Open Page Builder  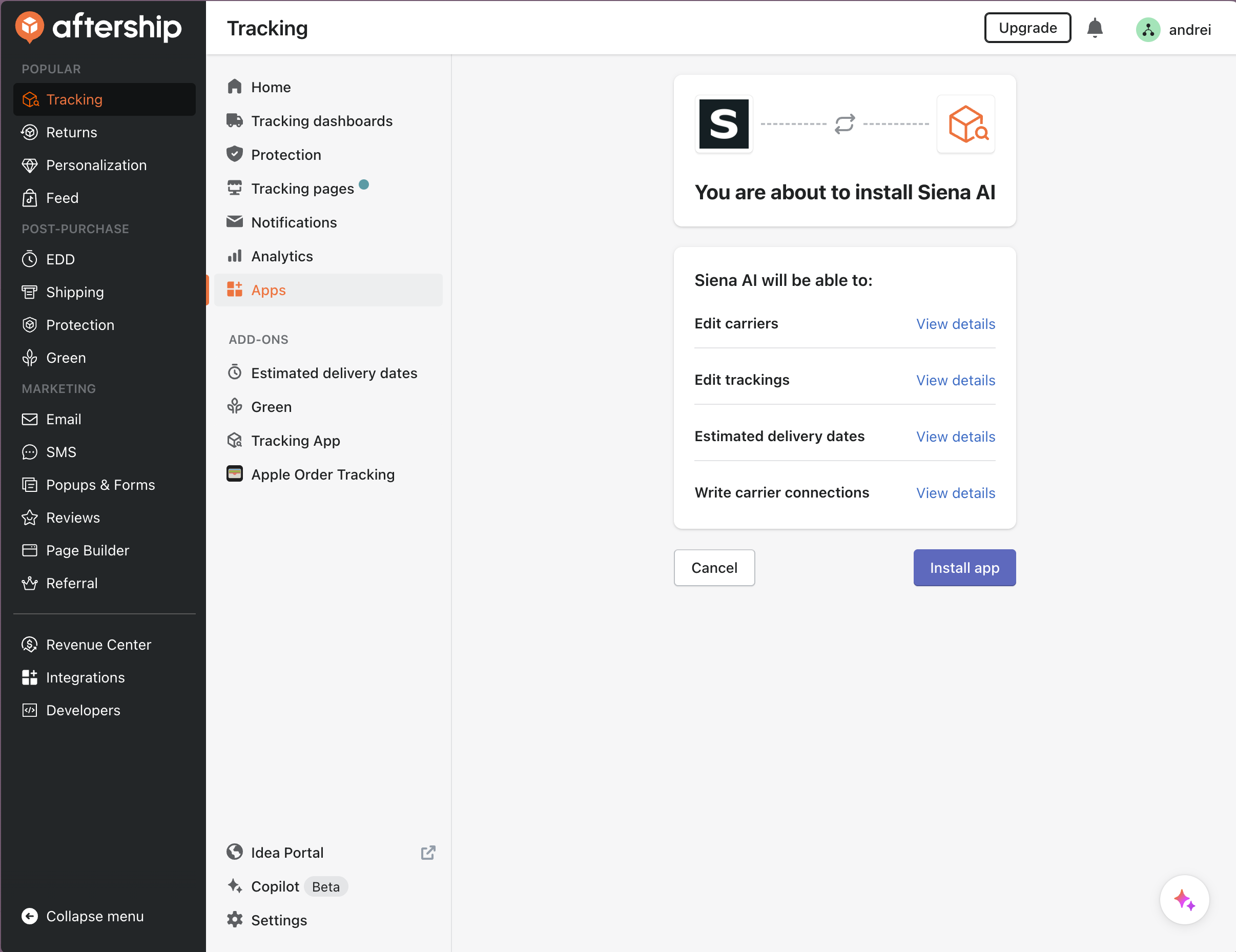click(x=104, y=550)
